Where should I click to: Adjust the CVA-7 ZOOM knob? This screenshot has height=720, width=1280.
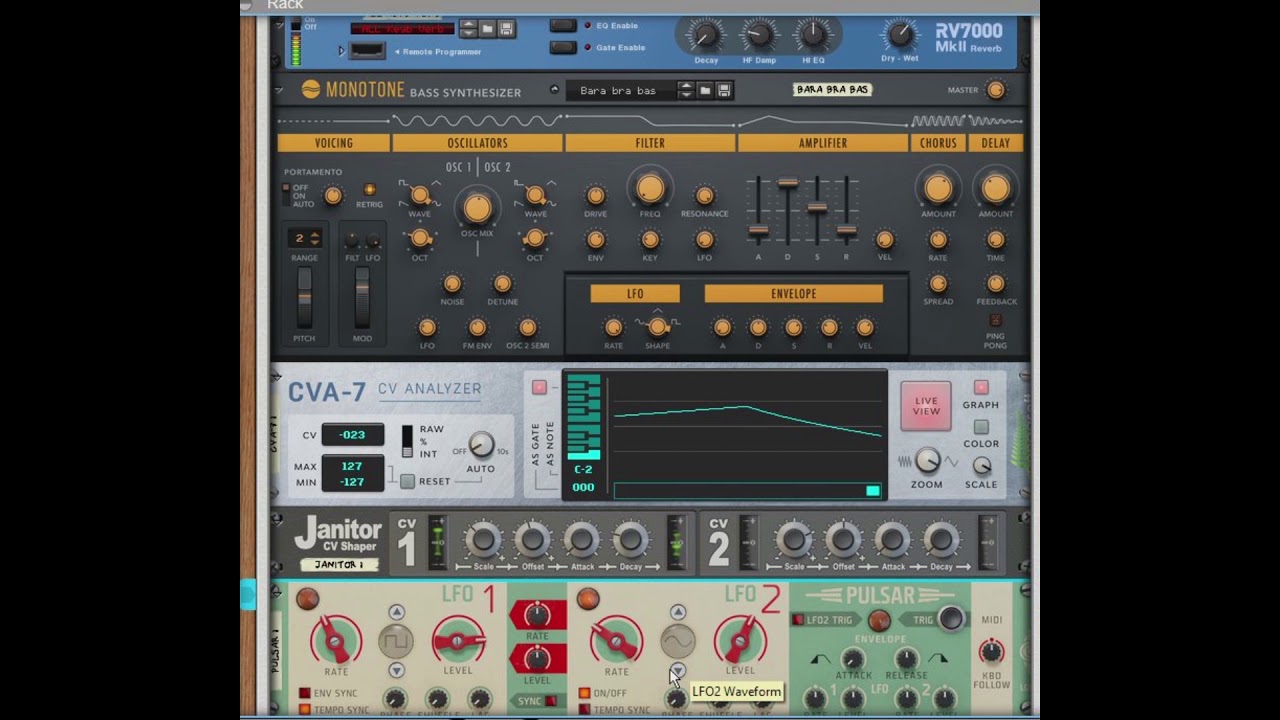pyautogui.click(x=927, y=461)
